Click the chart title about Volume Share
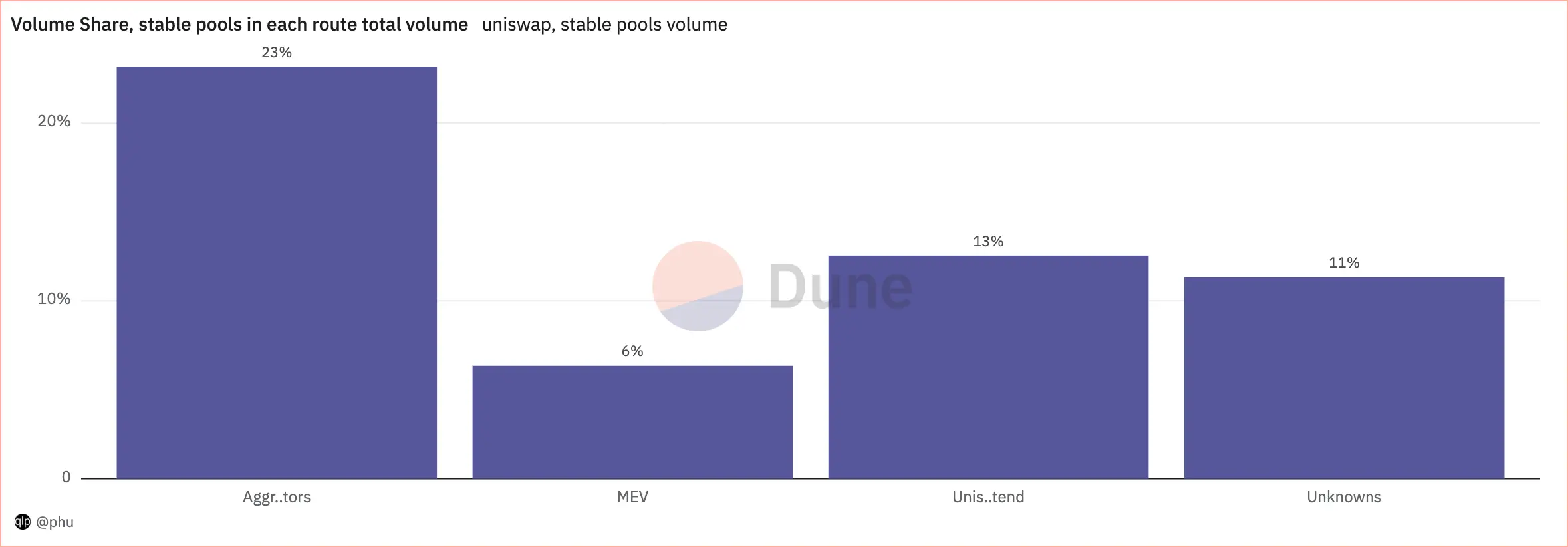The height and width of the screenshot is (547, 1568). coord(239,25)
